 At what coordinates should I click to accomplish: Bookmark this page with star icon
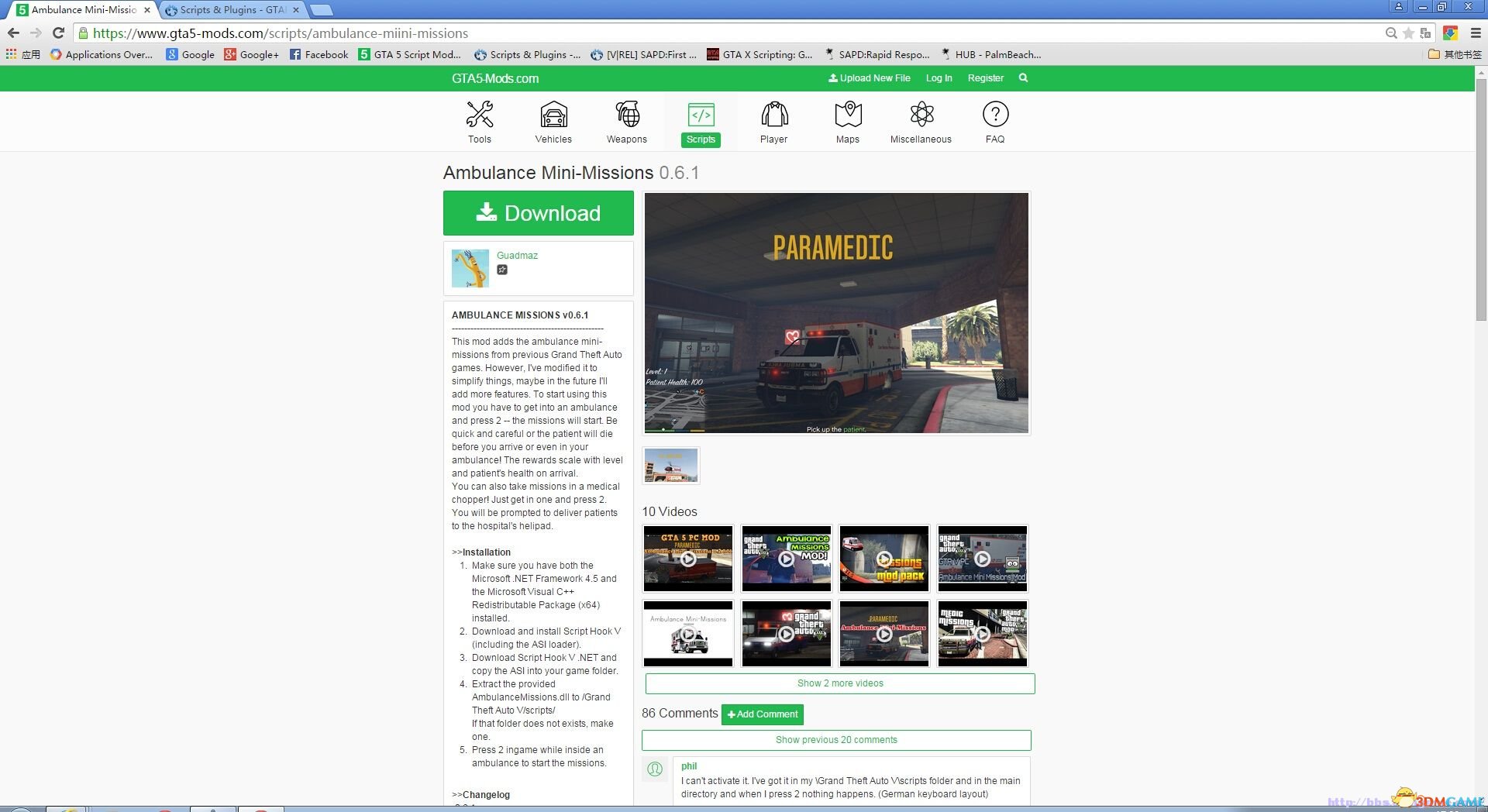pos(1408,33)
